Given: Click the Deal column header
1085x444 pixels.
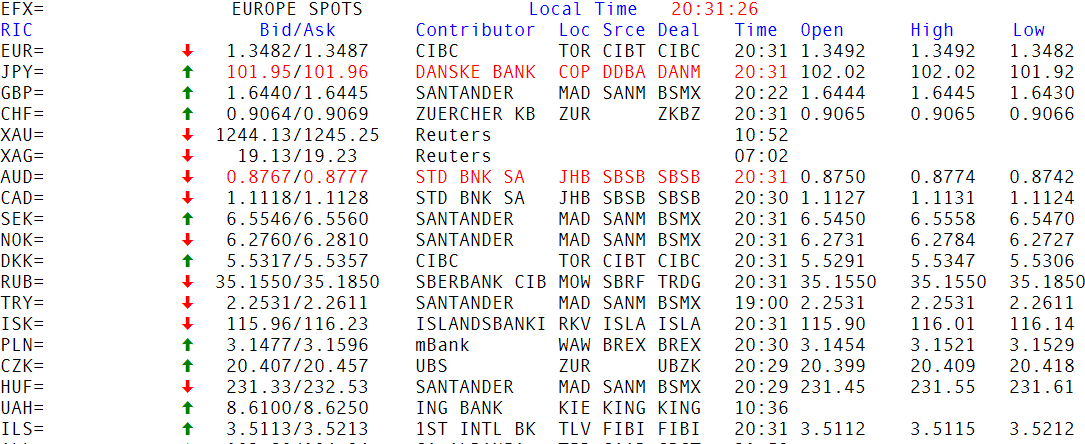Looking at the screenshot, I should pos(679,30).
